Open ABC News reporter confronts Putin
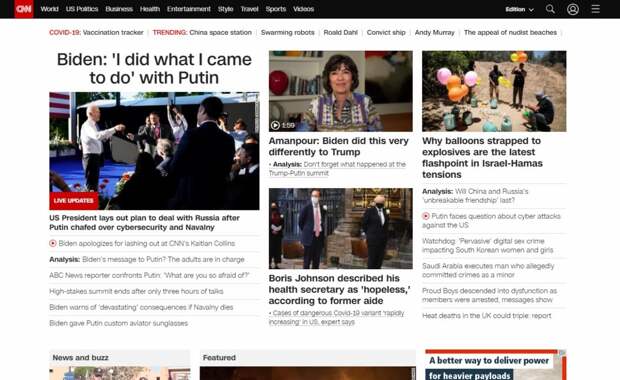This screenshot has height=380, width=620. [149, 275]
